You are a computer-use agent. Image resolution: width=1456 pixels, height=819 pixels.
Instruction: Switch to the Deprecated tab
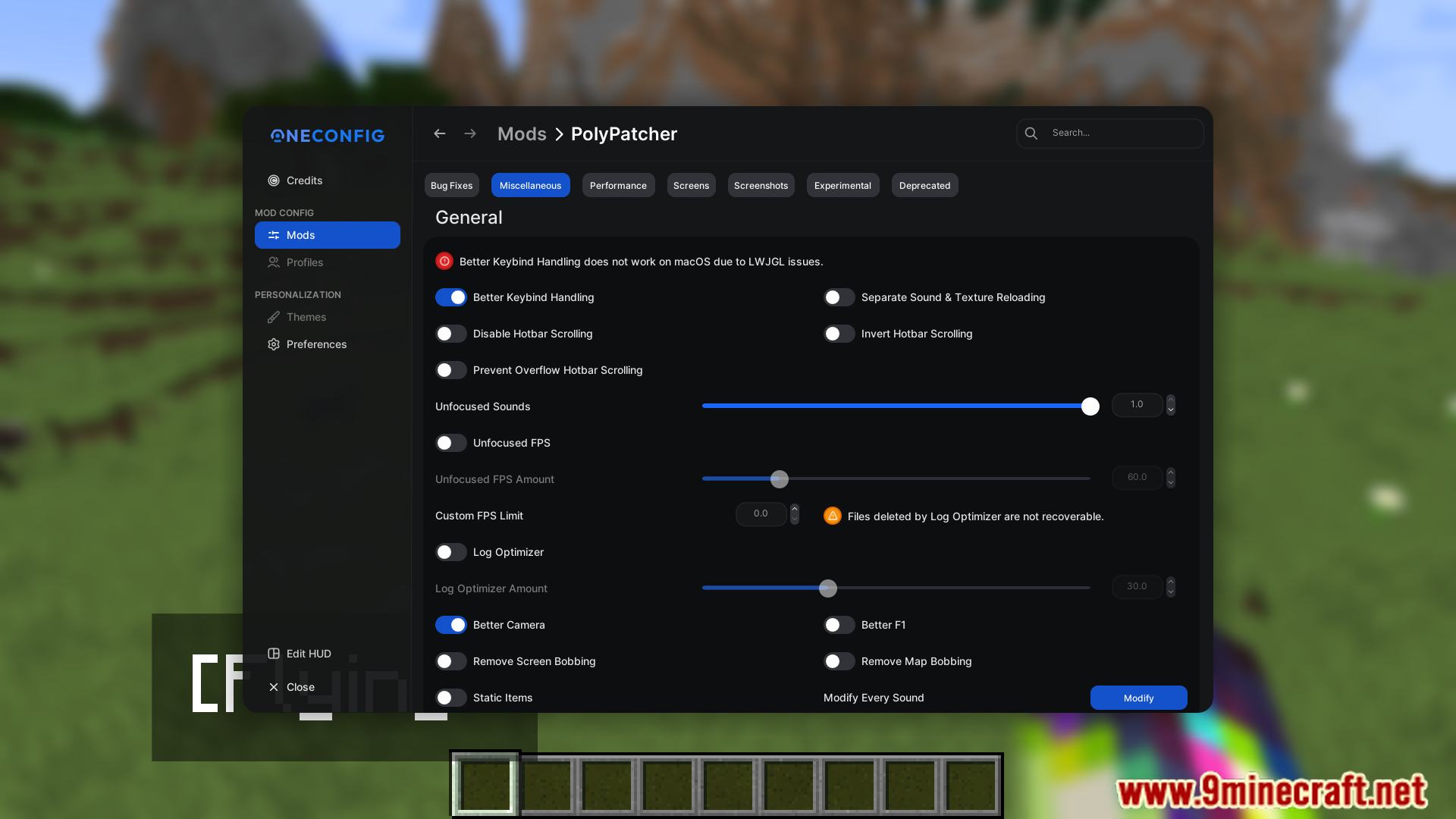point(925,185)
